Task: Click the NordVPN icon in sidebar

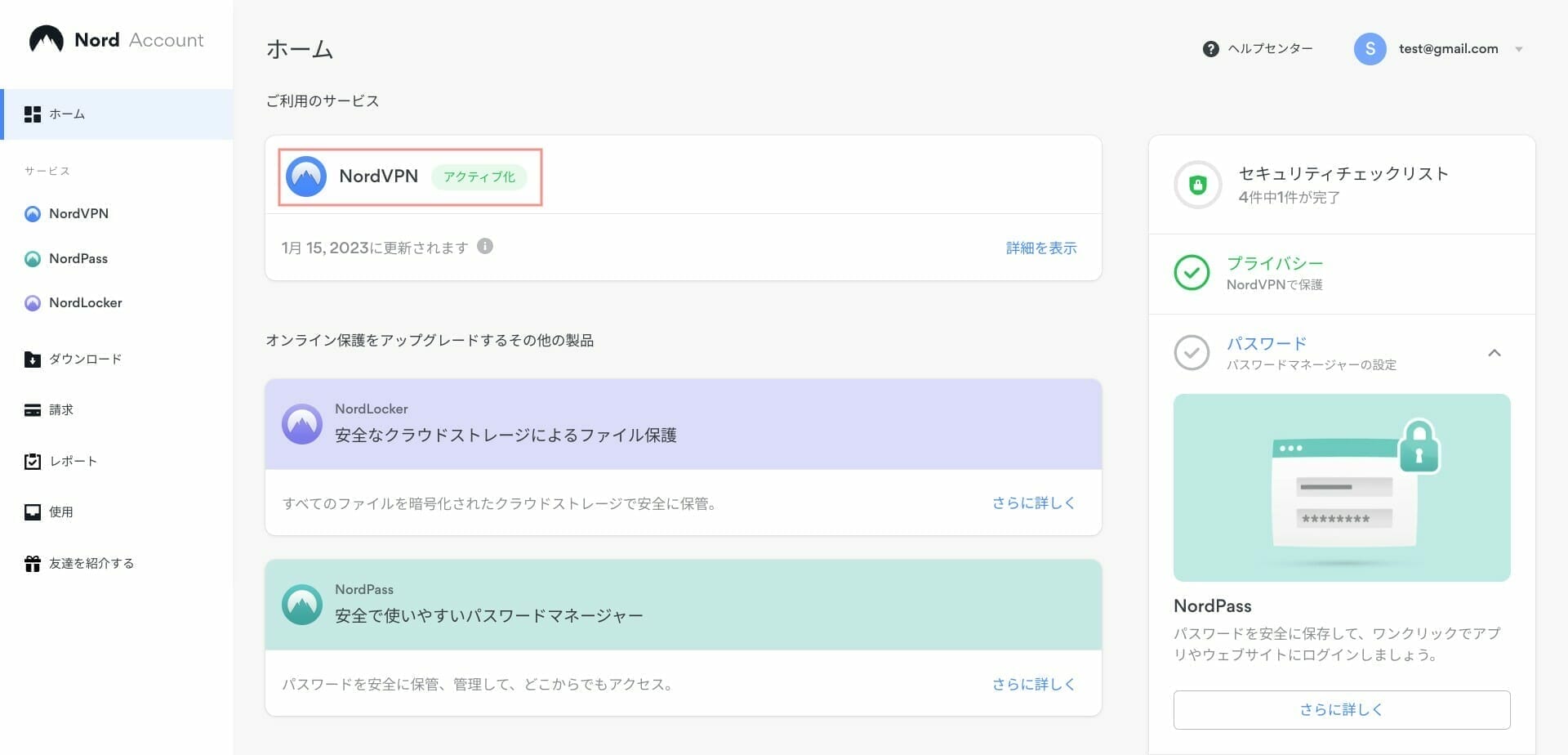Action: 33,214
